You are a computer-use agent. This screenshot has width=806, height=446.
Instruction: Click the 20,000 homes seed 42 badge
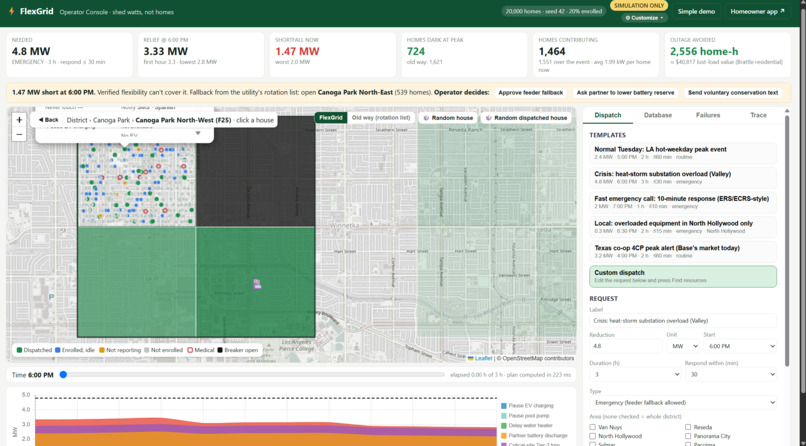(x=554, y=11)
